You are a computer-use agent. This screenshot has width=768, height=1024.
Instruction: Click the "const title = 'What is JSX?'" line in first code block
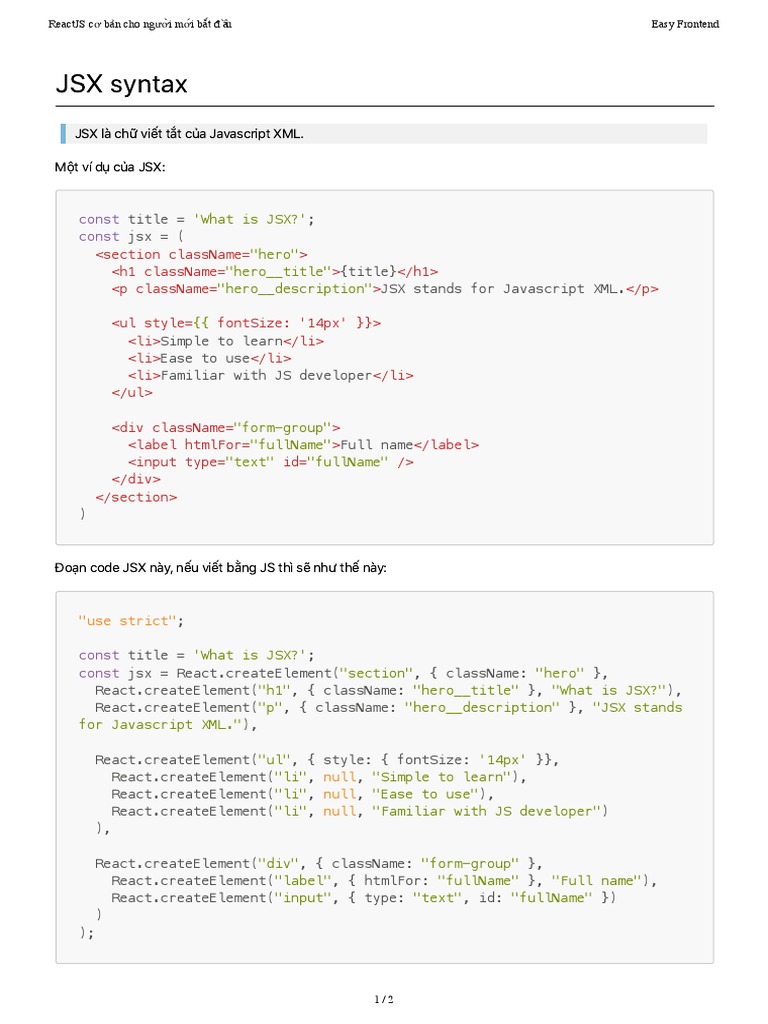203,219
